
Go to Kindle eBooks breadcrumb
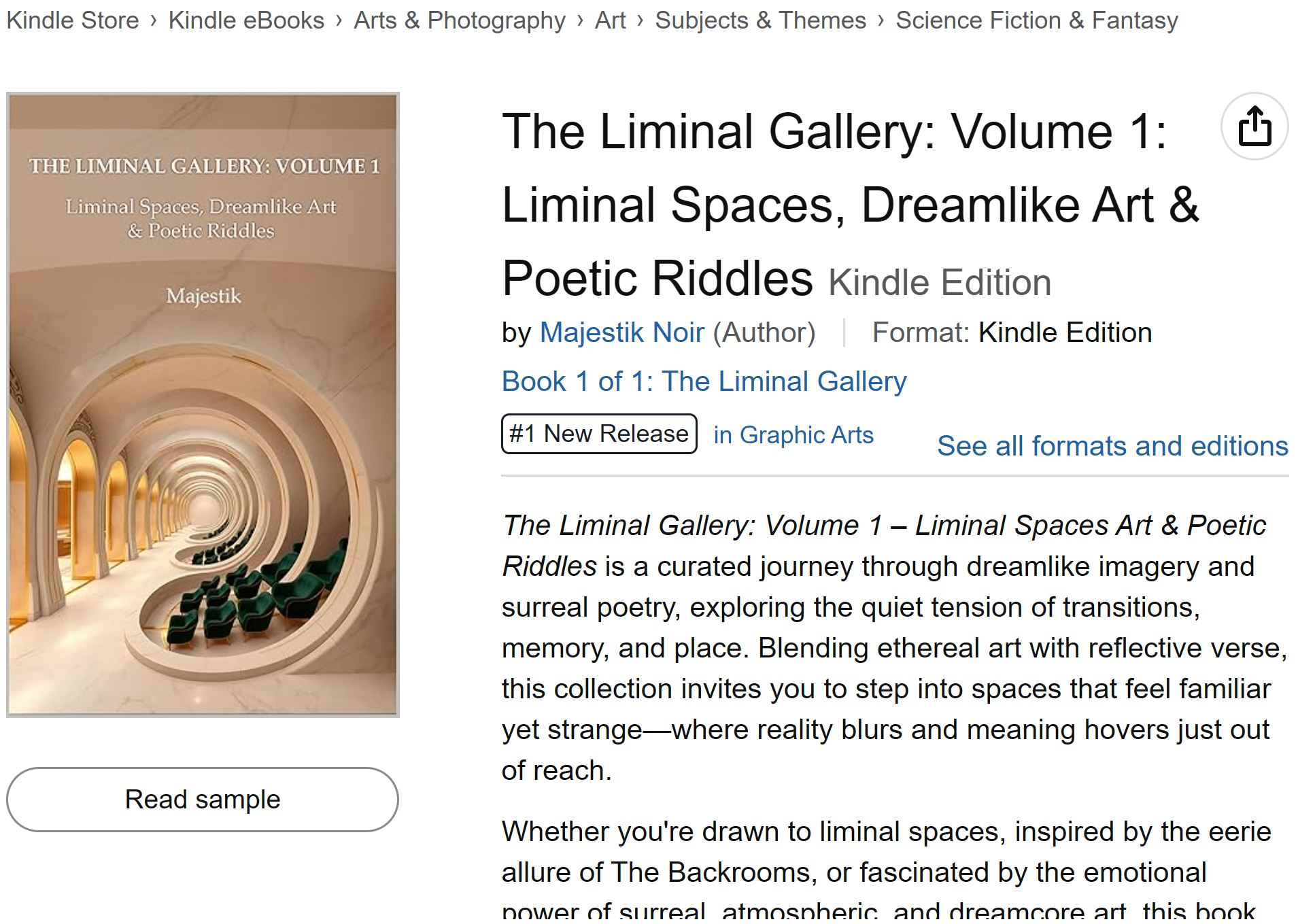pyautogui.click(x=246, y=20)
